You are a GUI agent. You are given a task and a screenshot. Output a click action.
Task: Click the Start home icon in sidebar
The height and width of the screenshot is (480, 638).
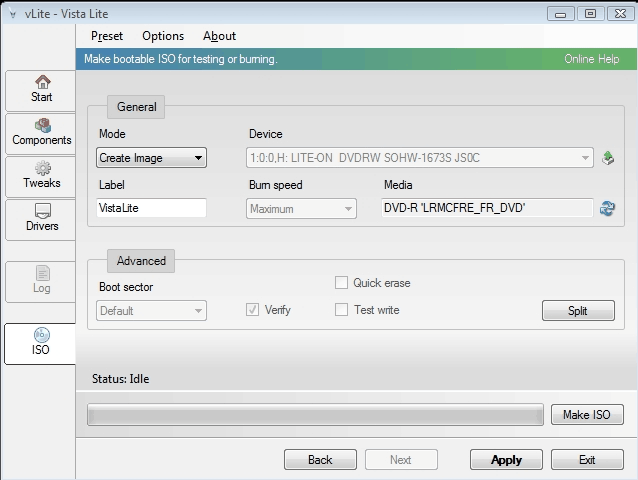(42, 82)
